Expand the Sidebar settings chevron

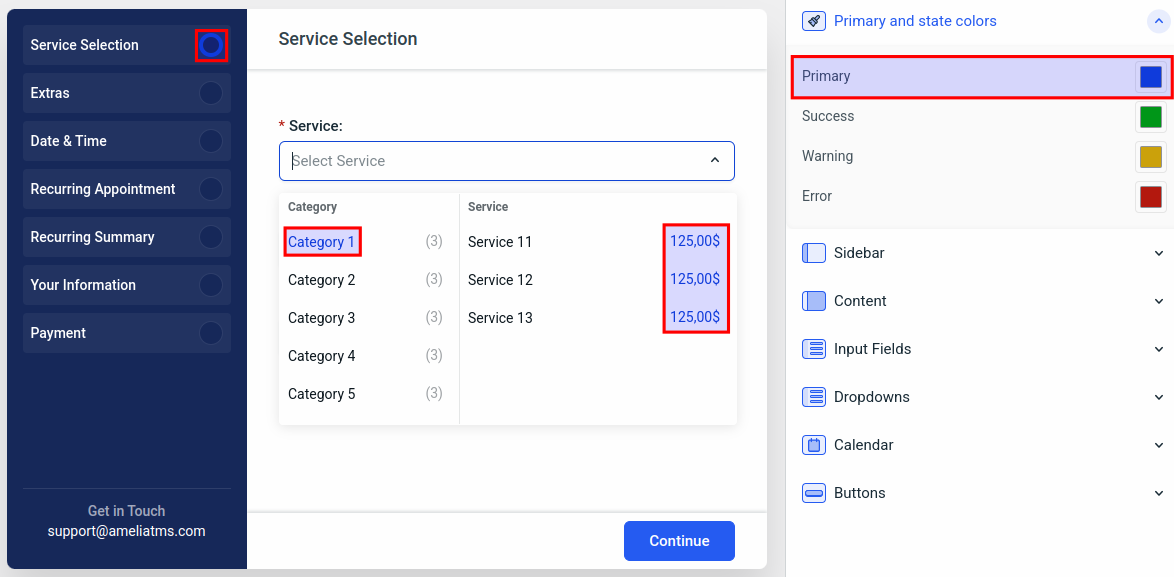[x=1159, y=253]
